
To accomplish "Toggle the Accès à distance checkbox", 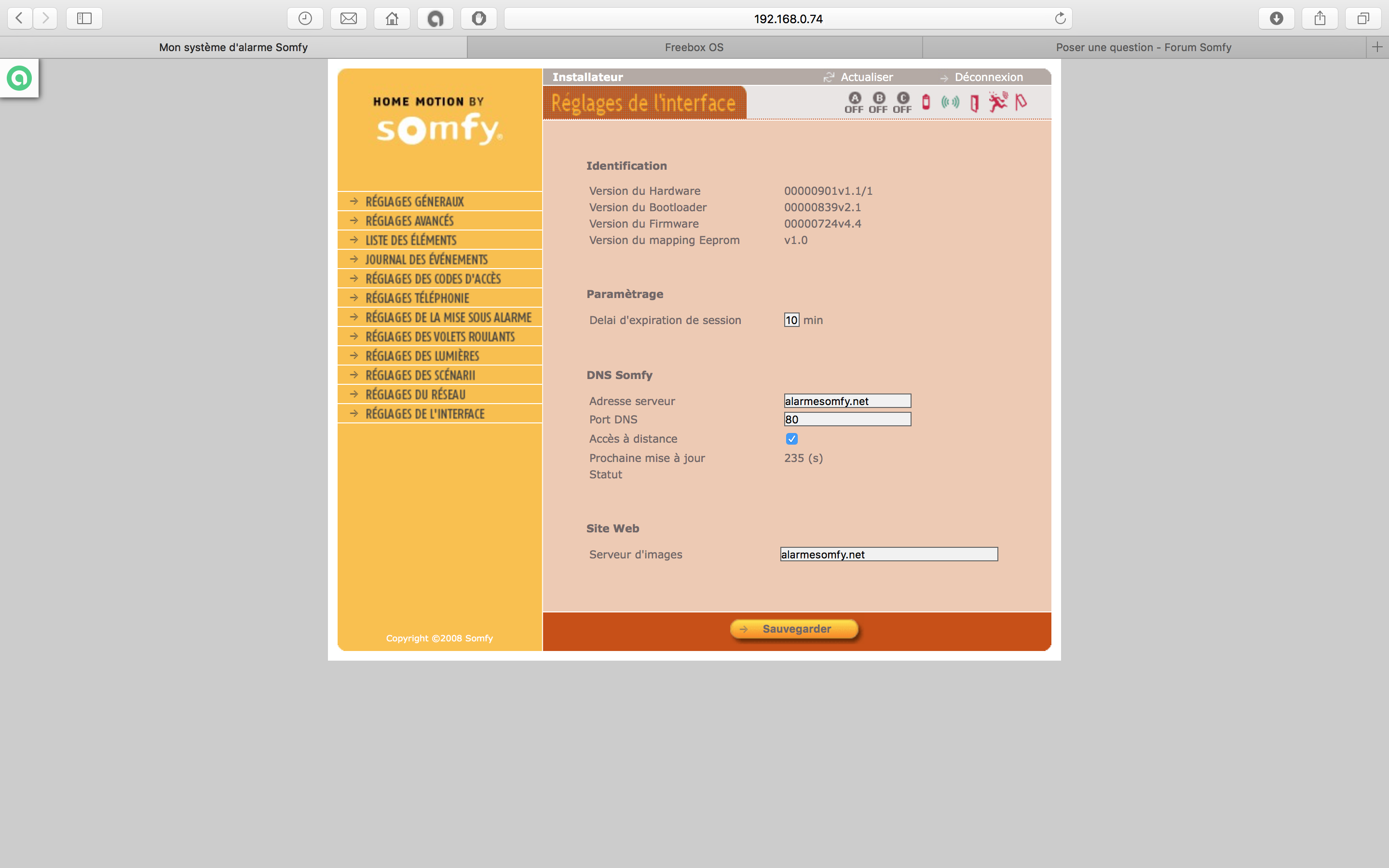I will [x=791, y=439].
